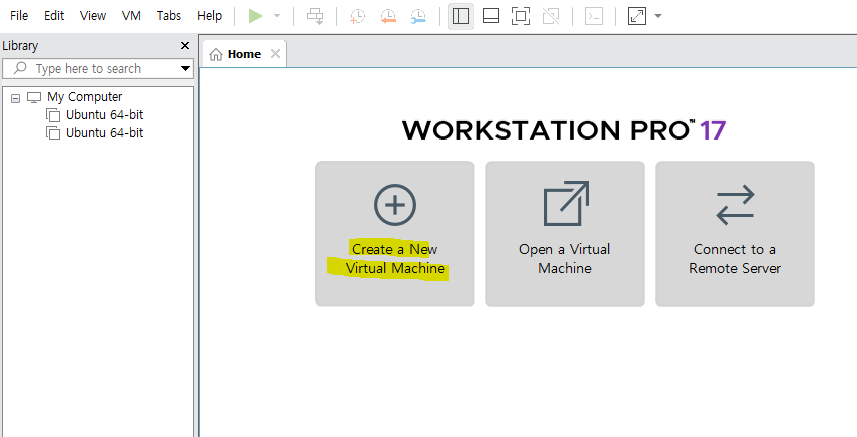This screenshot has width=857, height=437.
Task: Select the second Ubuntu 64-bit VM
Action: [x=104, y=133]
